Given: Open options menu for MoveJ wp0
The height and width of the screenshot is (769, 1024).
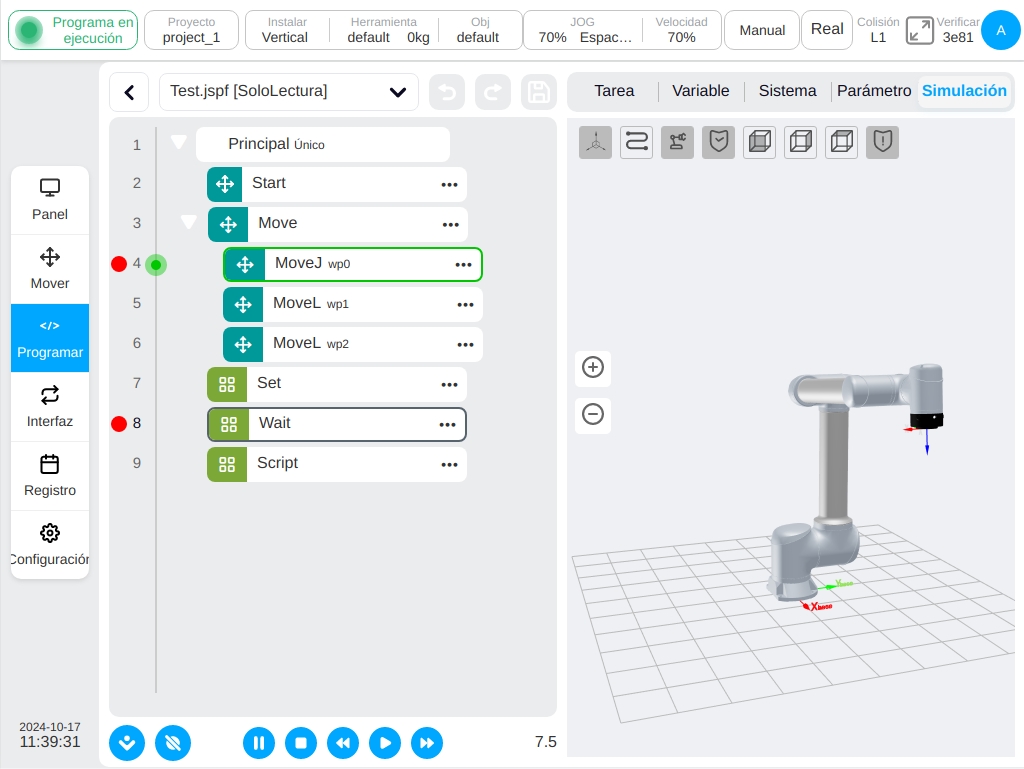Looking at the screenshot, I should pyautogui.click(x=464, y=264).
